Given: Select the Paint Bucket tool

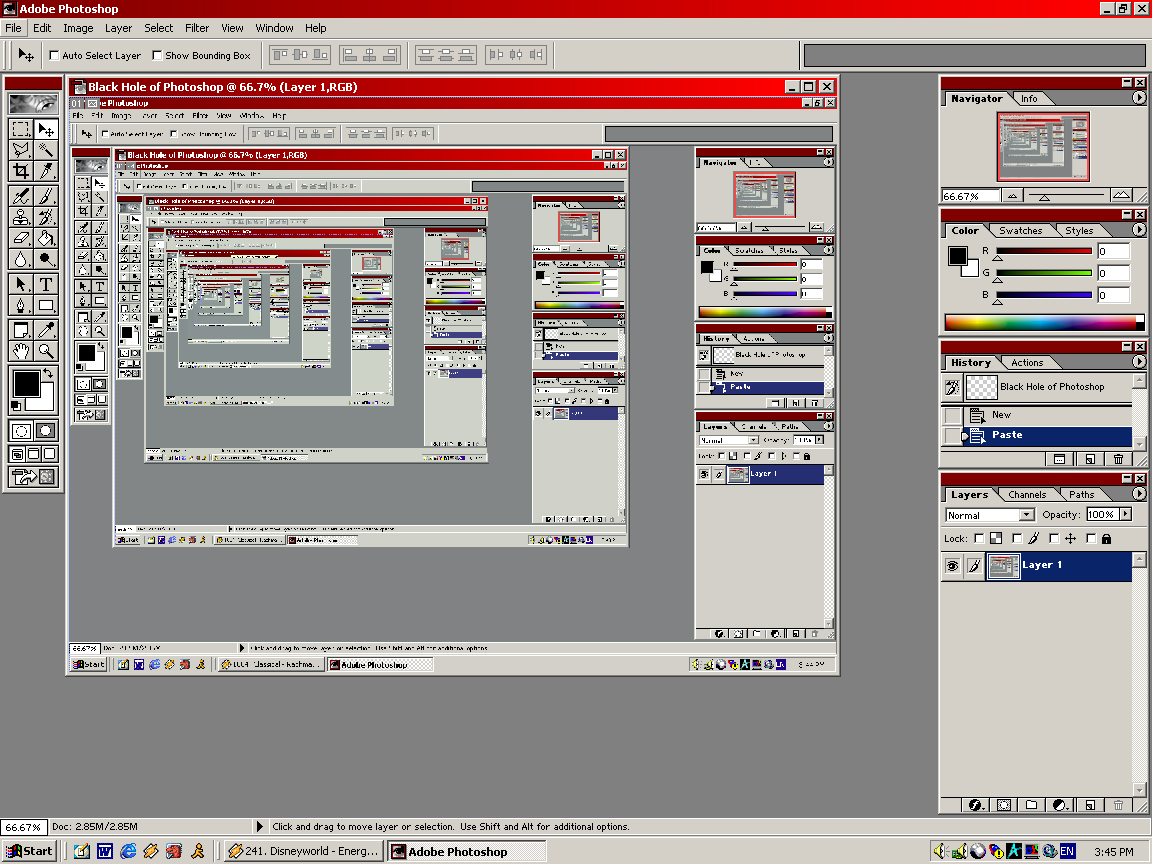Looking at the screenshot, I should [46, 238].
